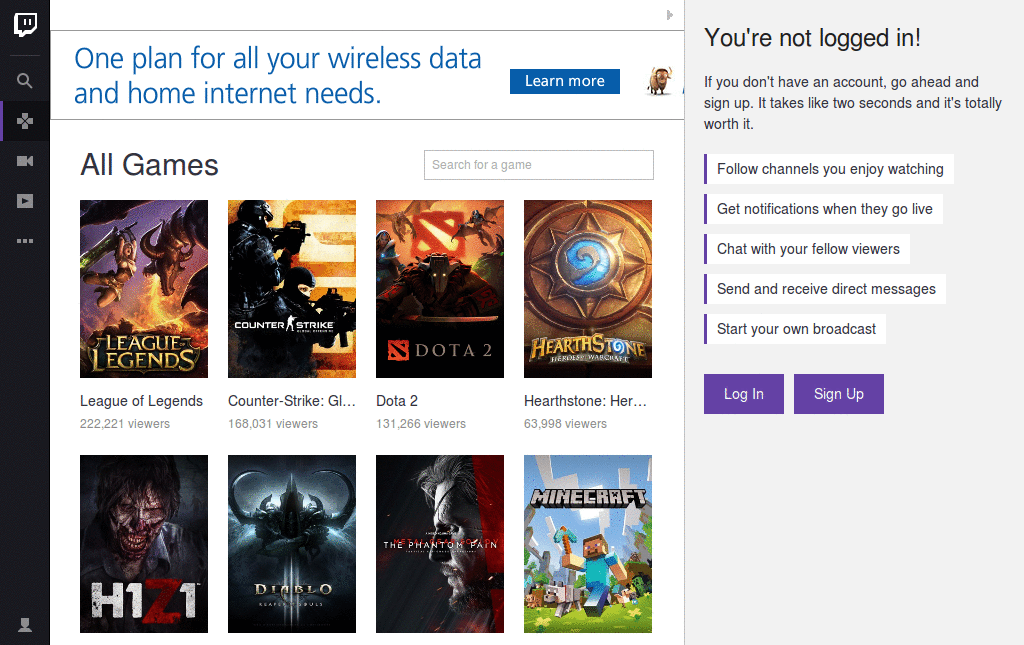The image size is (1024, 645).
Task: Click the ad choices arrow icon above banner
Action: tap(669, 15)
